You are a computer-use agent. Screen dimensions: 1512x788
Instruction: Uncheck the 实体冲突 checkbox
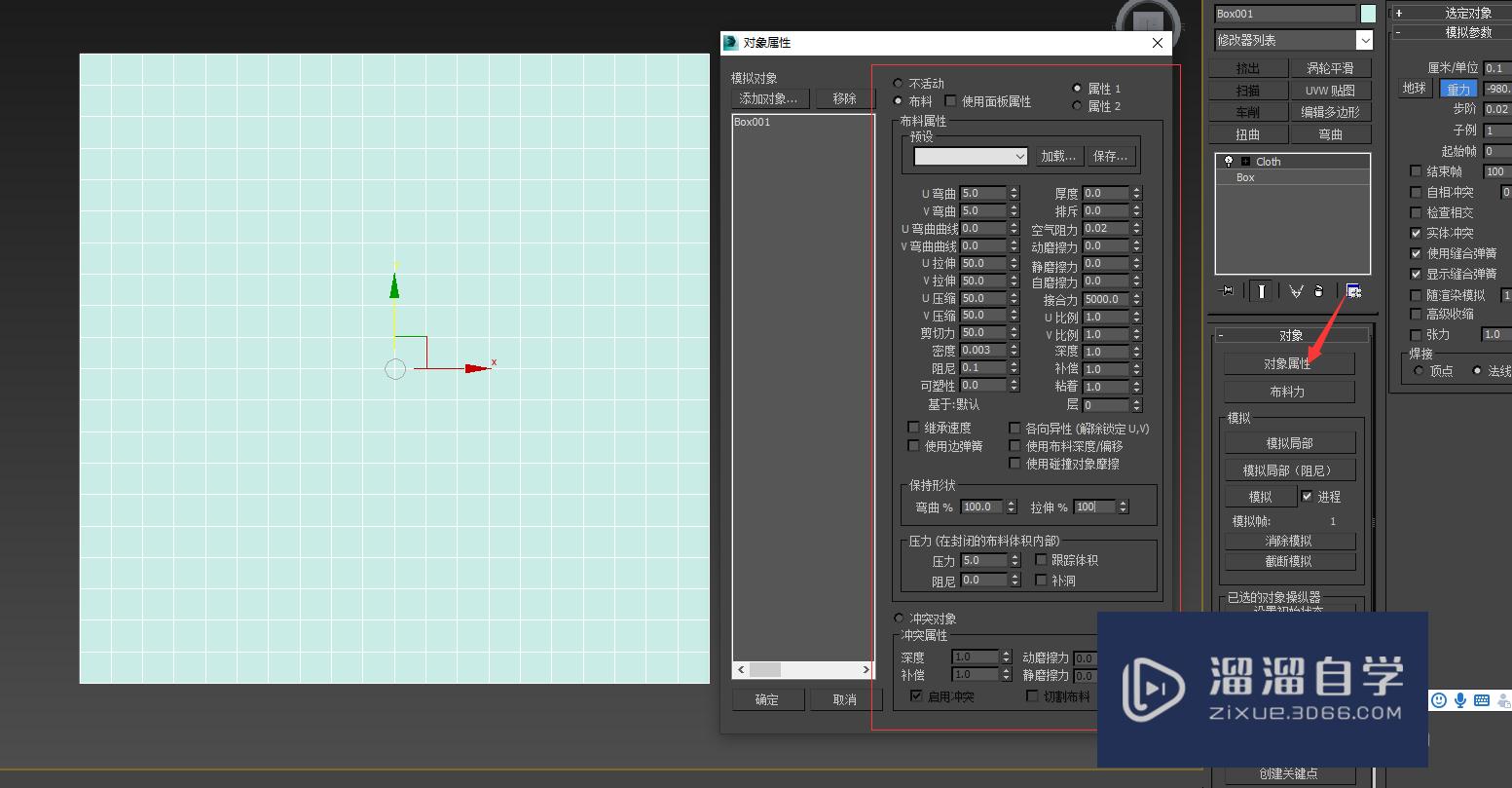[x=1417, y=233]
